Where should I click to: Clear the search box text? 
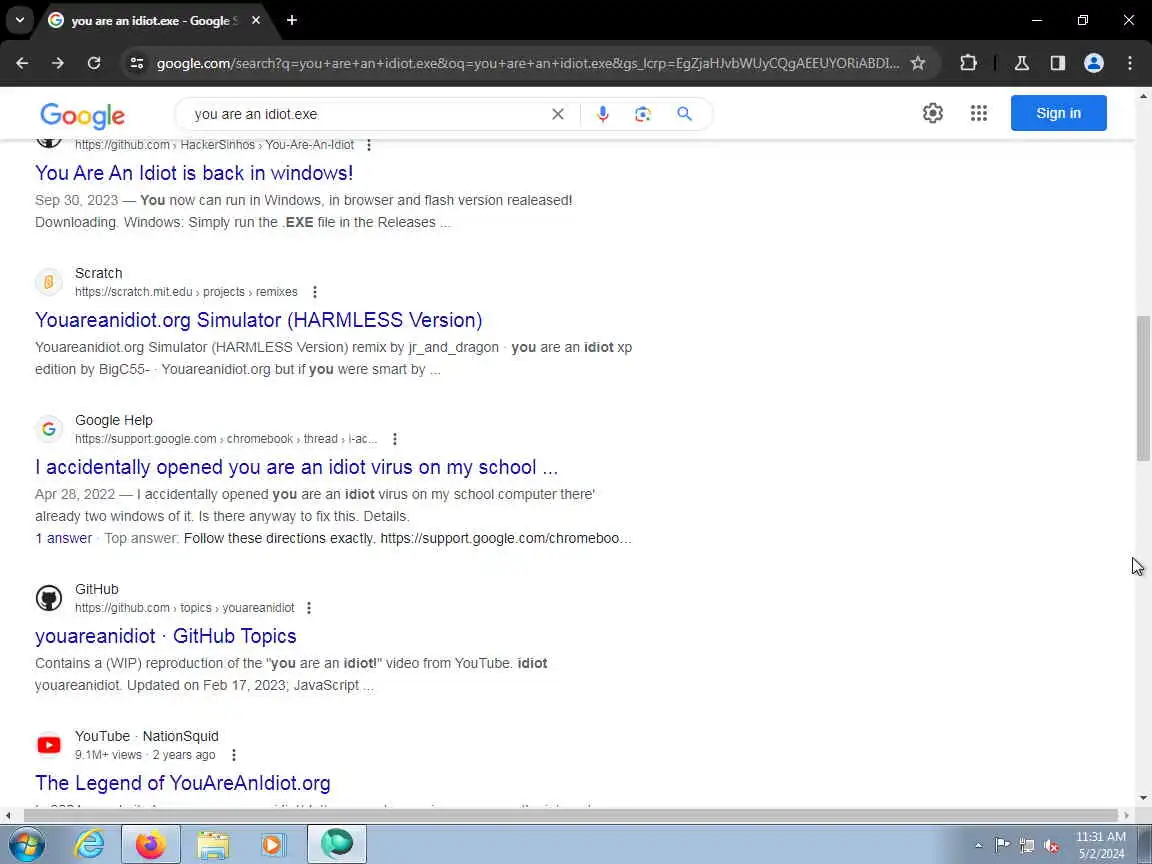558,114
